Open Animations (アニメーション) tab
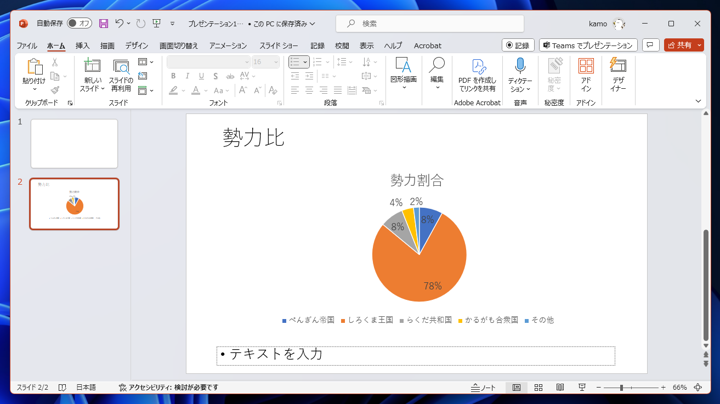Image resolution: width=720 pixels, height=404 pixels. 228,45
